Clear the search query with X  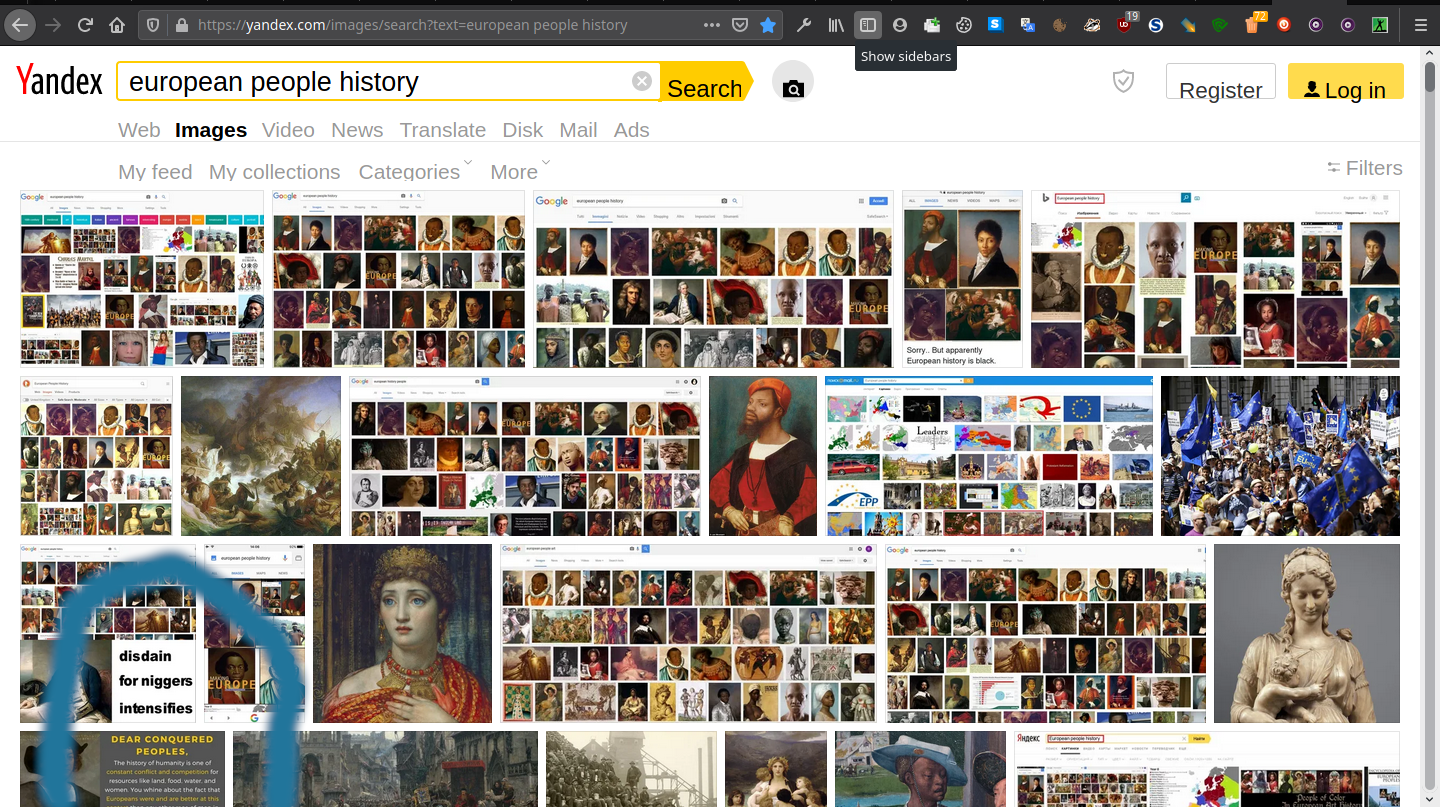642,82
